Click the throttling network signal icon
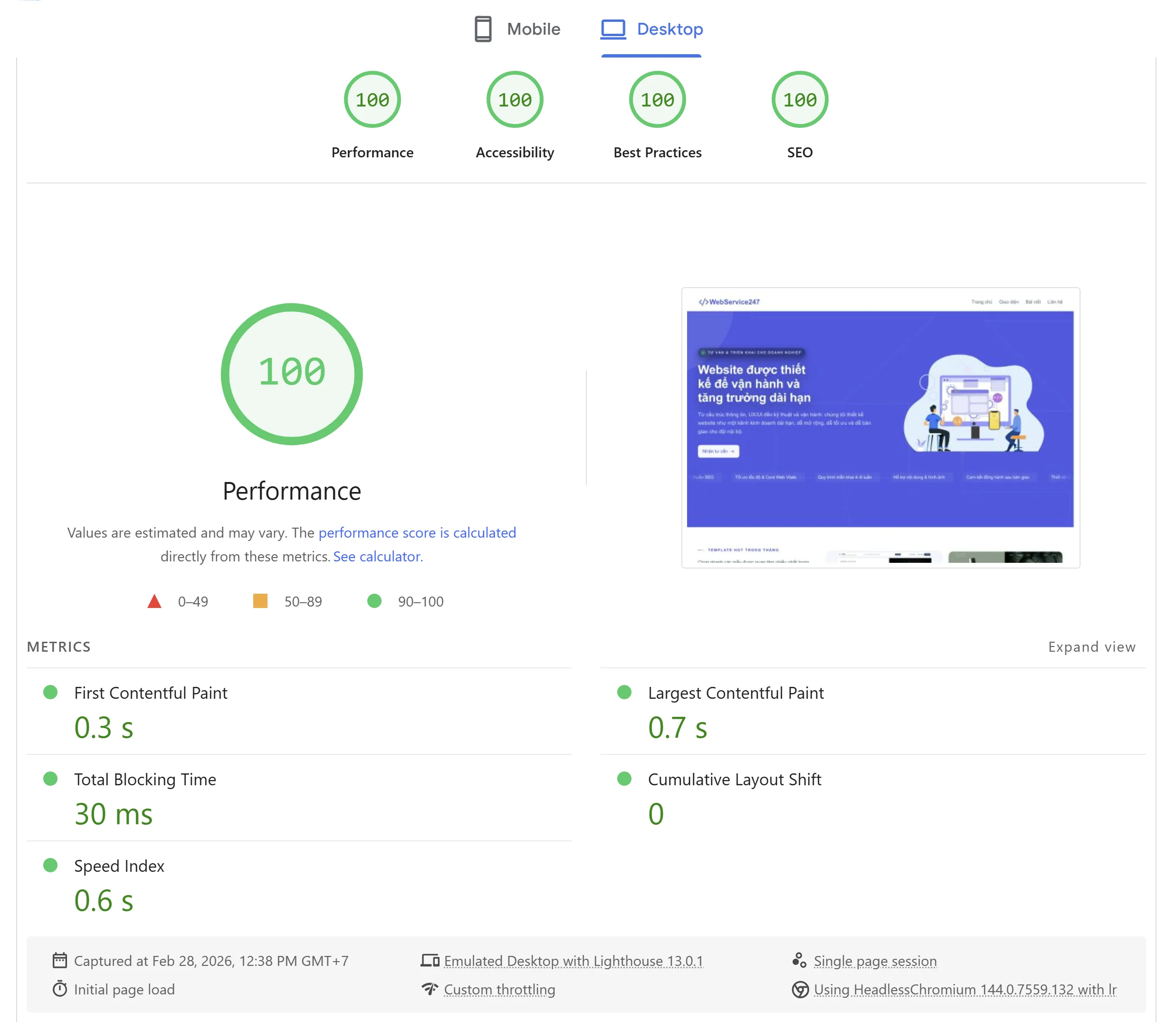 (x=430, y=989)
